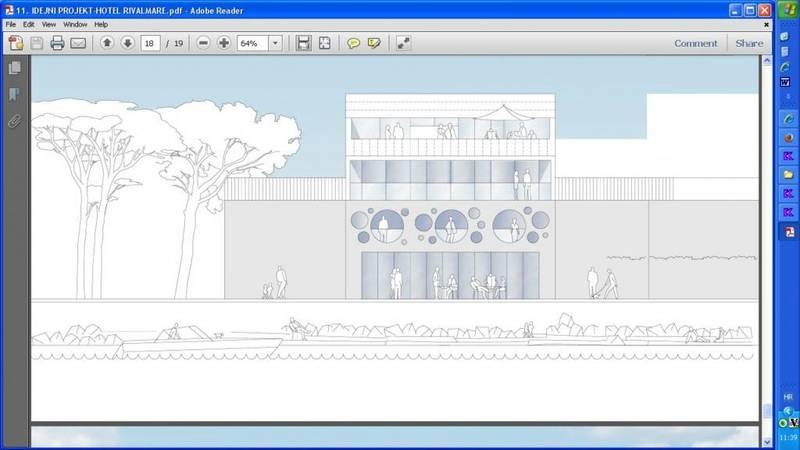Click the page number input field

click(152, 43)
